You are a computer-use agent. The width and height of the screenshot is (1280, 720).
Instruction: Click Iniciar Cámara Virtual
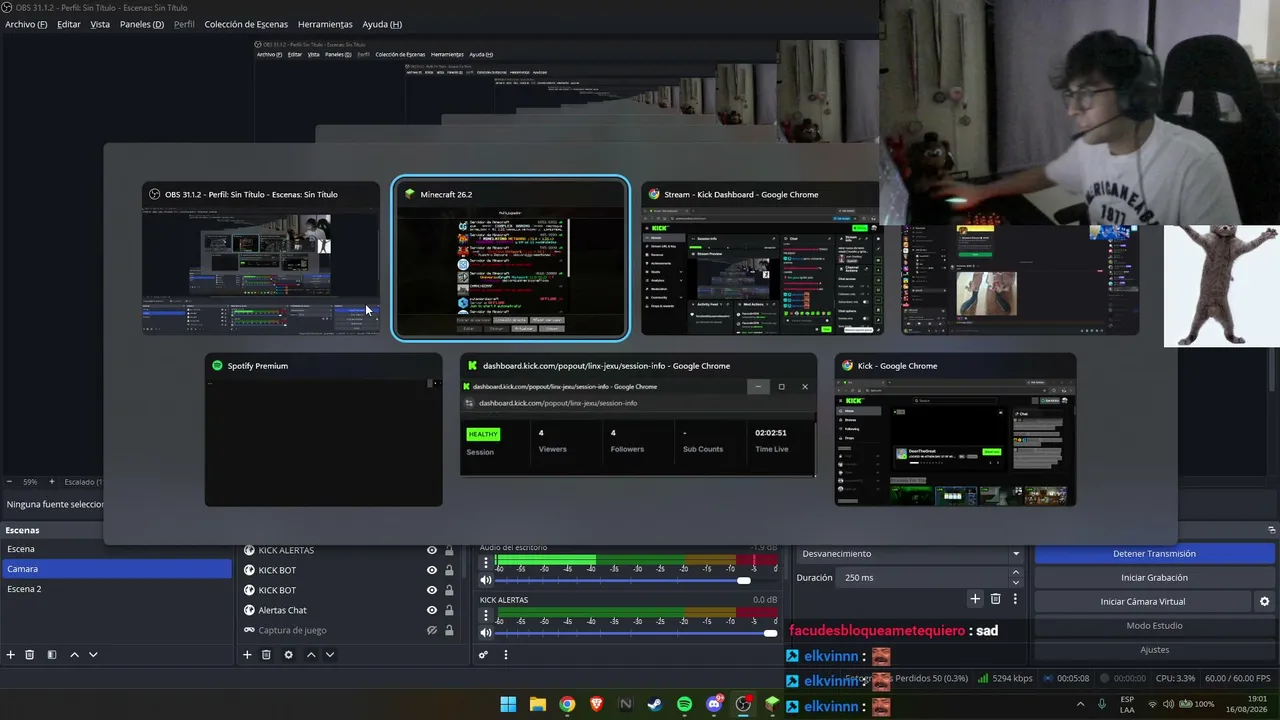point(1142,602)
